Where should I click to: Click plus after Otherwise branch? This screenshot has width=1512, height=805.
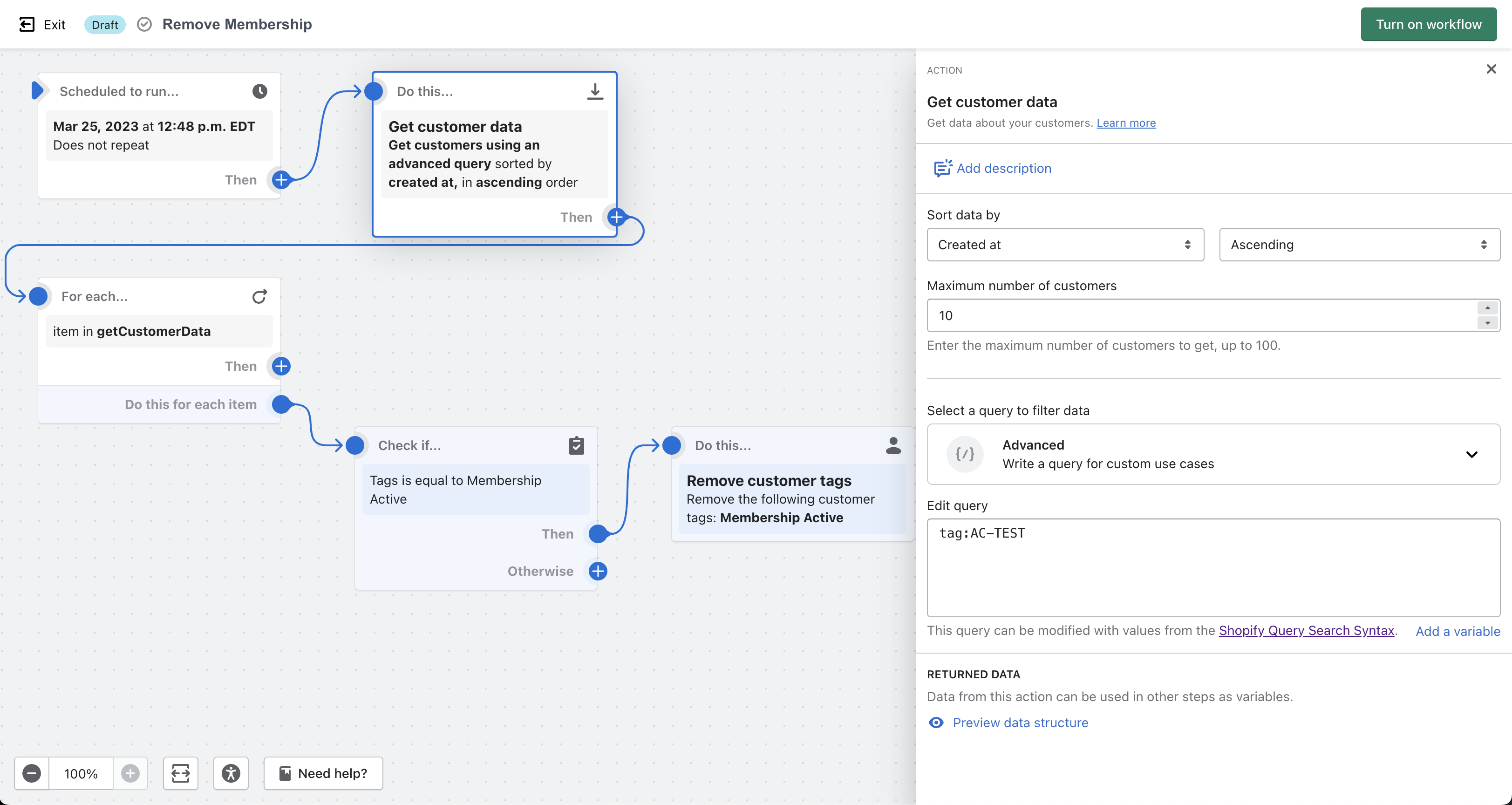click(598, 571)
